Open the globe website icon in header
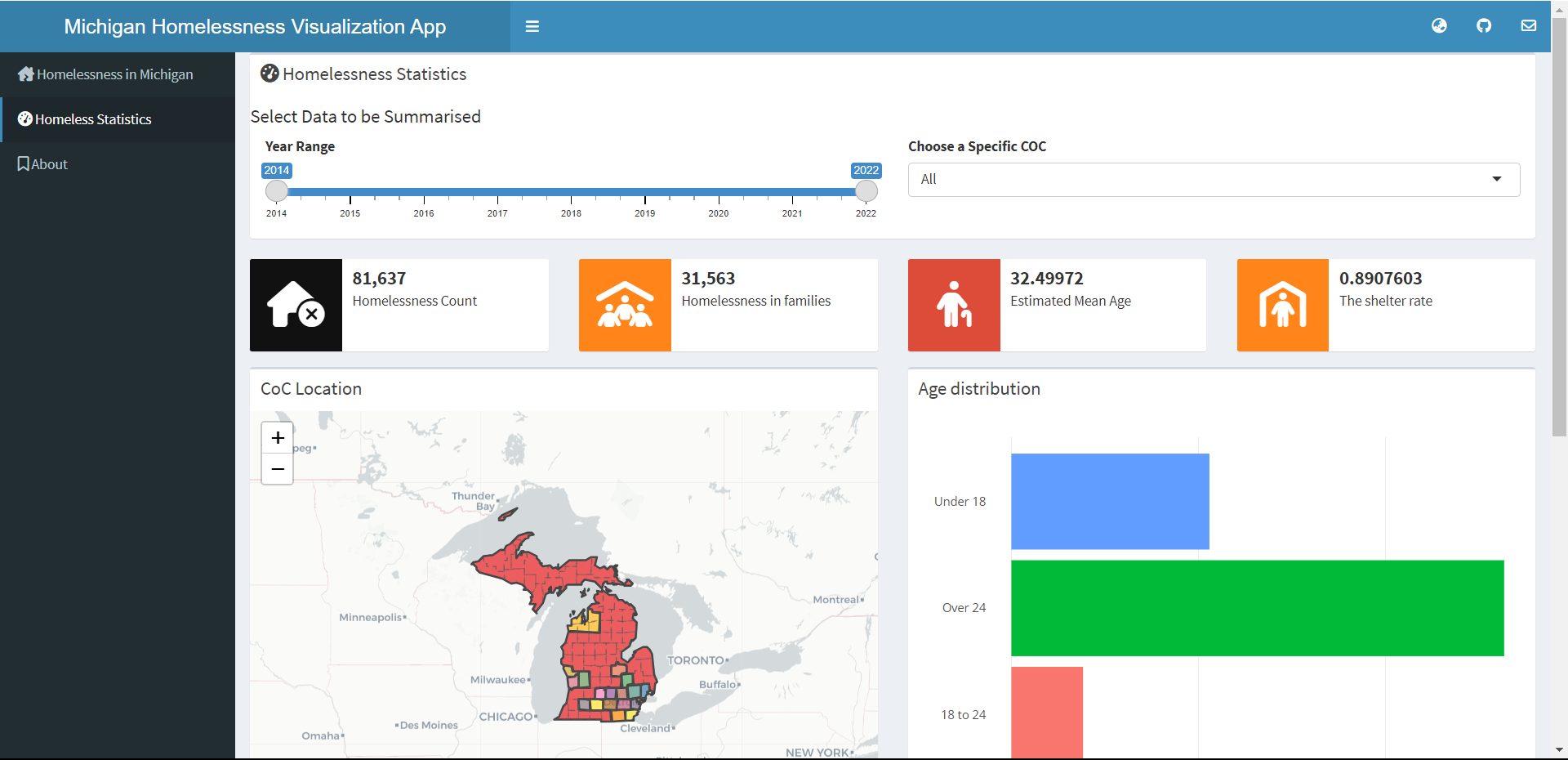Screen dimensions: 1568x760 pyautogui.click(x=1439, y=26)
